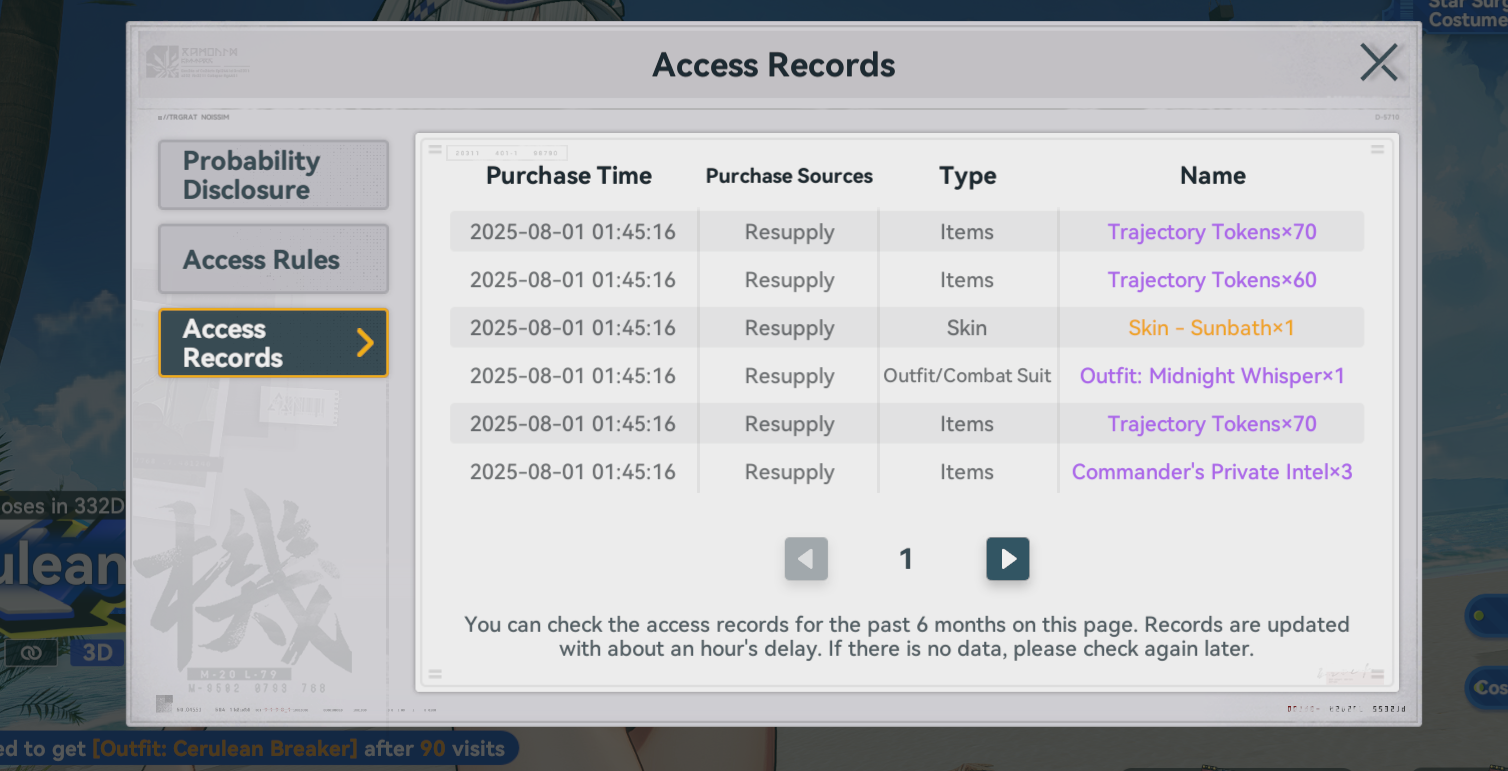Click the purchase time in the Trajectory Tokens×60 row
The width and height of the screenshot is (1508, 771).
click(x=573, y=280)
